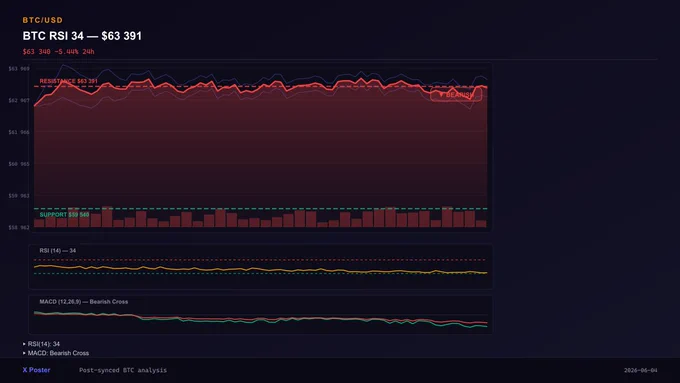Click the MACD (12,26,9) Bearish Cross title

(84, 301)
